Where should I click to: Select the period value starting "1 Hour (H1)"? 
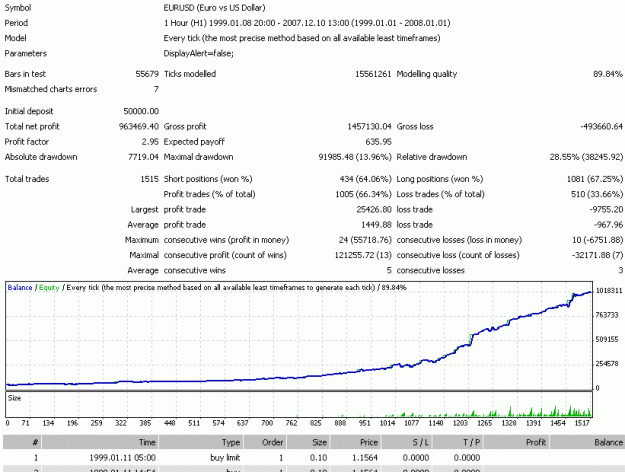point(307,23)
